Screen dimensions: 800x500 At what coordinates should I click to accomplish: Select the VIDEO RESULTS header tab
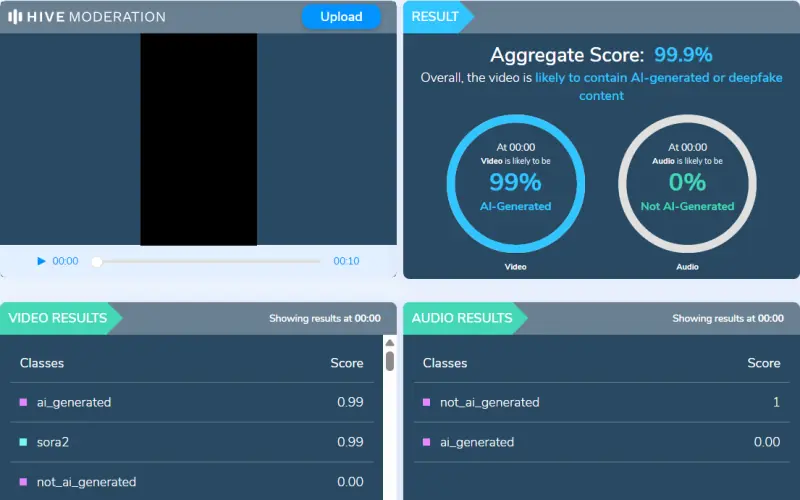pos(58,318)
